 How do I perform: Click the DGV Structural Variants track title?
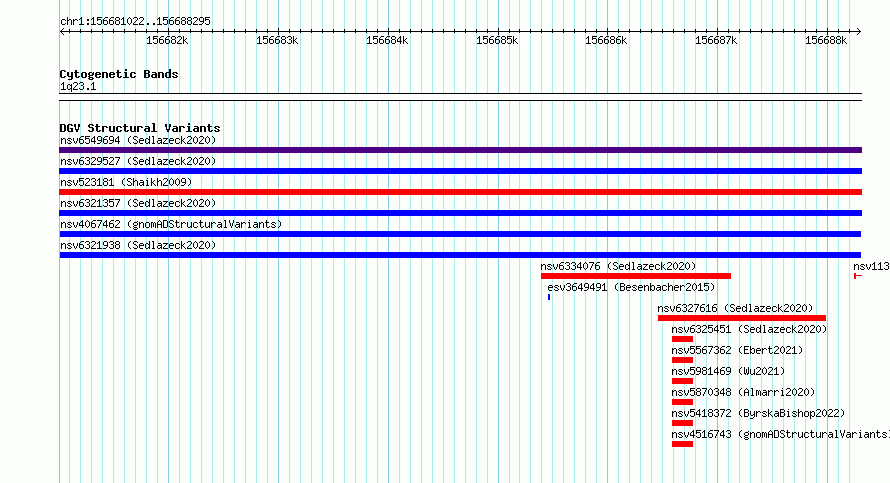pos(140,128)
